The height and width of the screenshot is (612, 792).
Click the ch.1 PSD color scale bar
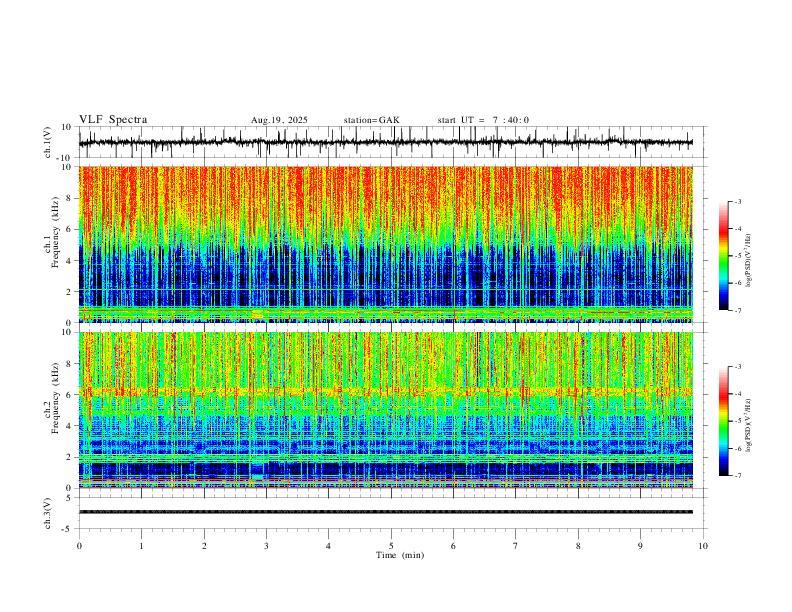(723, 256)
